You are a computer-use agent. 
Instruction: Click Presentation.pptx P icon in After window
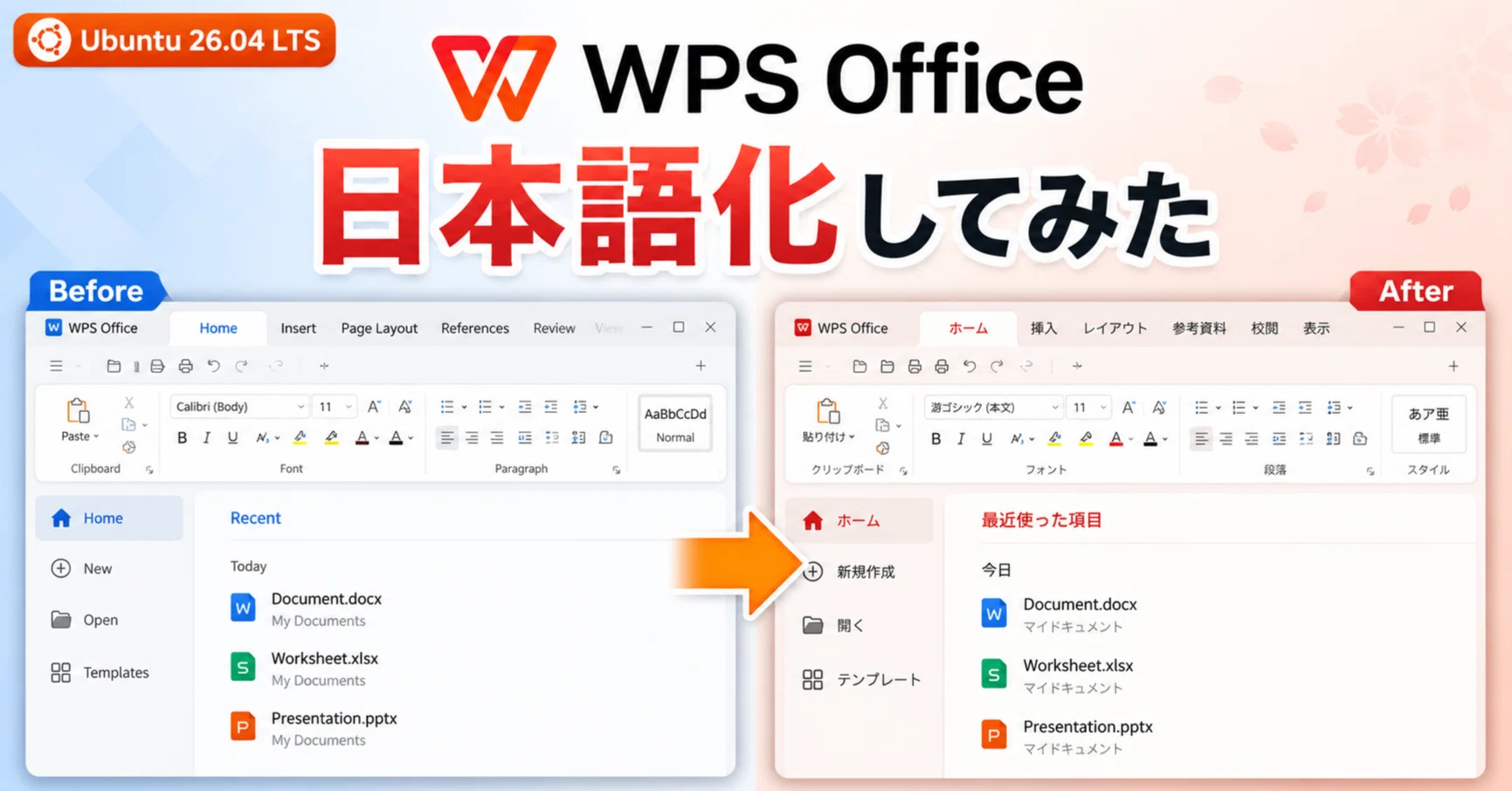point(993,736)
